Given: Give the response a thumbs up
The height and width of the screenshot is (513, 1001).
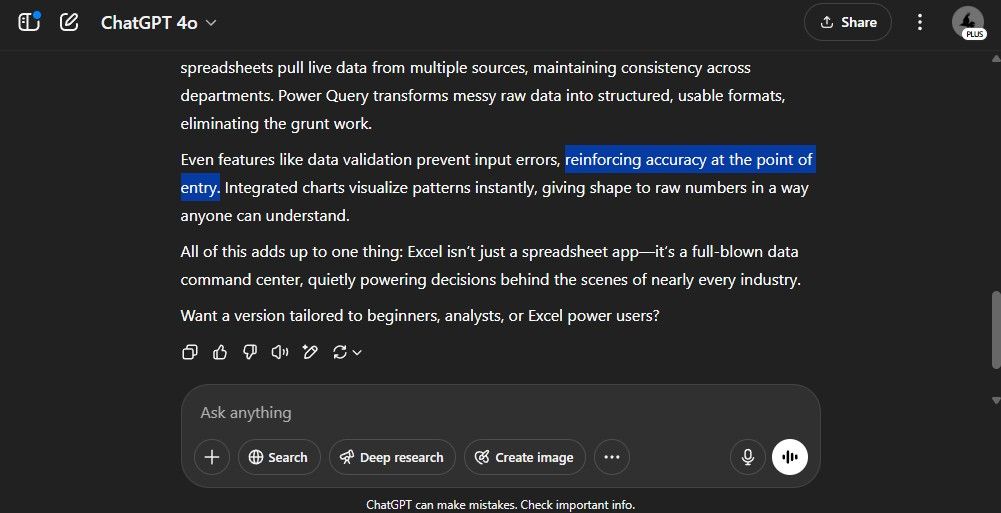Looking at the screenshot, I should point(220,352).
